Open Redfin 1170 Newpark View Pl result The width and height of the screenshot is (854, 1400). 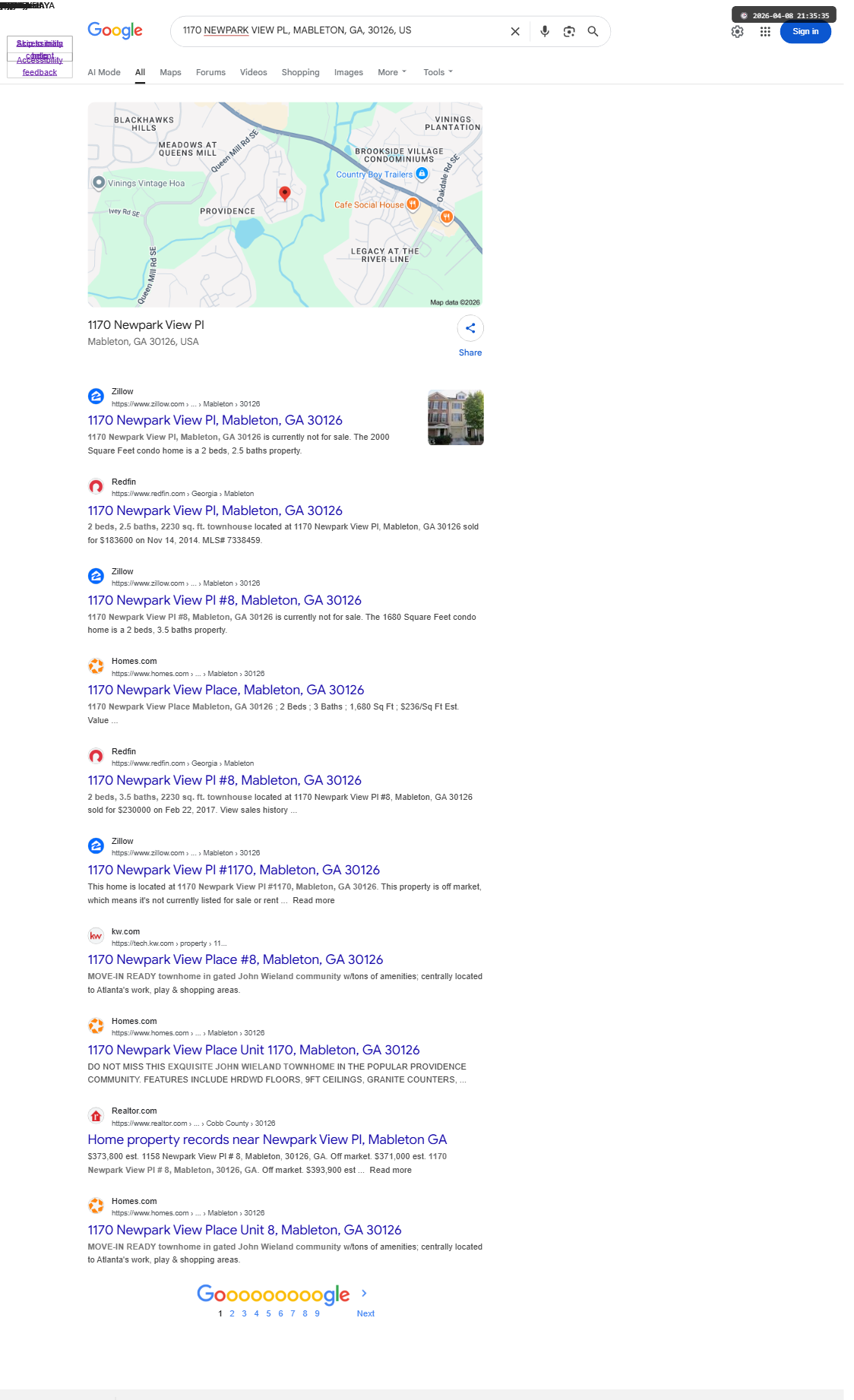coord(215,510)
